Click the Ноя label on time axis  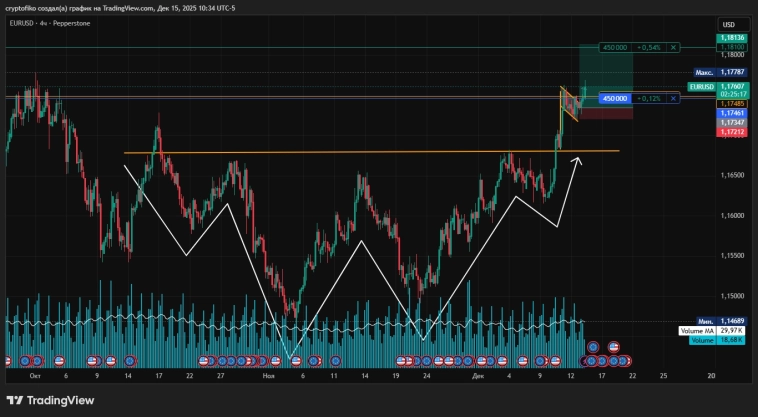(268, 375)
